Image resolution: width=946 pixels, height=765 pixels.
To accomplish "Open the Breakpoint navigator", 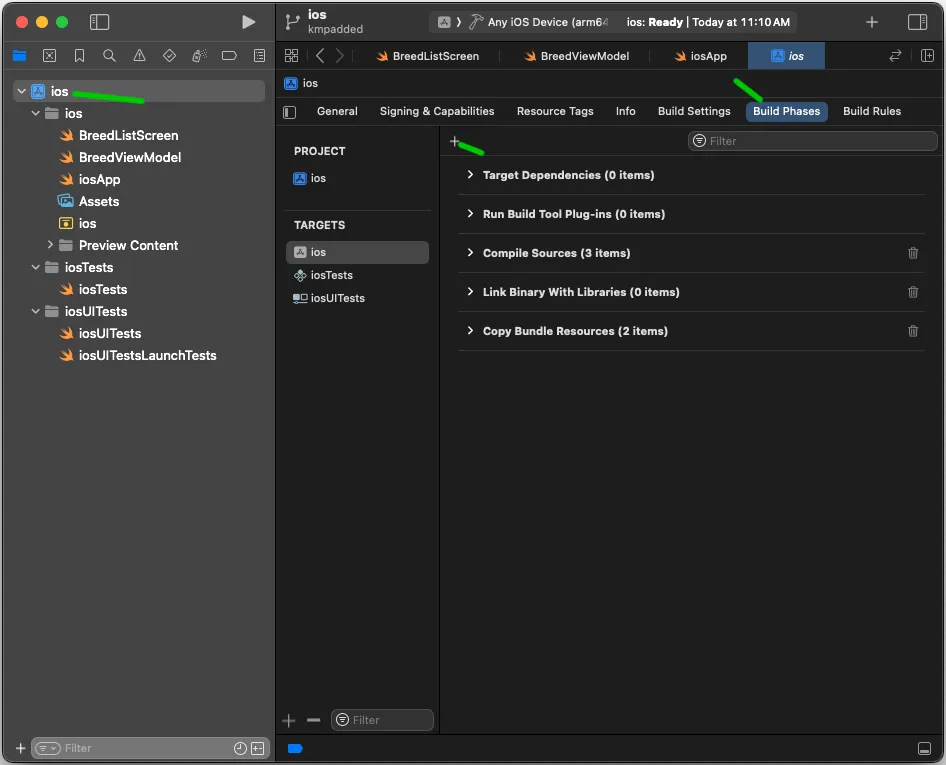I will tap(229, 56).
